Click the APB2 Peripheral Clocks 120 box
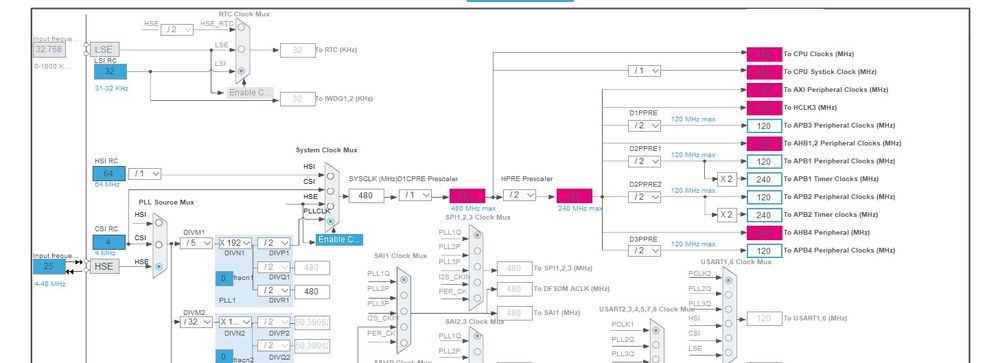998x363 pixels. 764,197
